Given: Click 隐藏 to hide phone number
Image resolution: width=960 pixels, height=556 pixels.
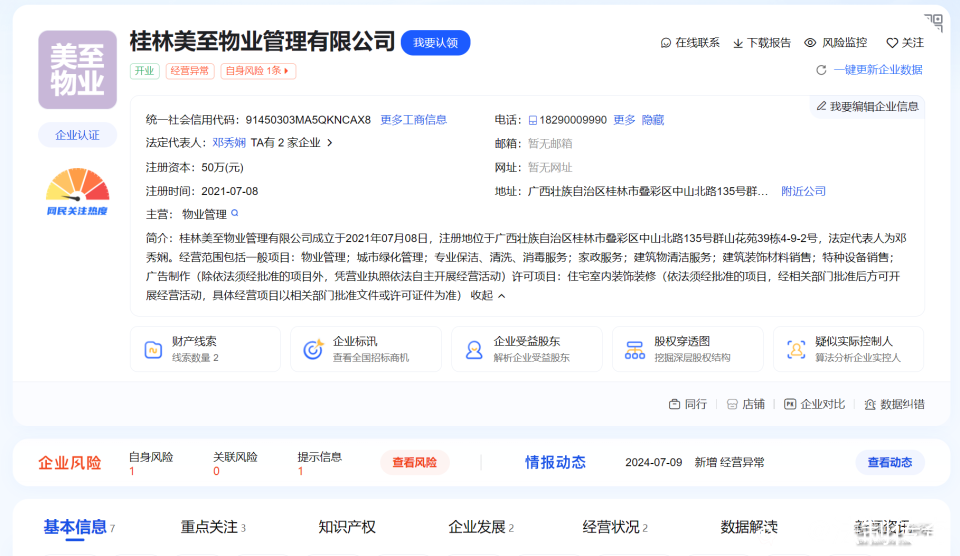Looking at the screenshot, I should click(653, 120).
